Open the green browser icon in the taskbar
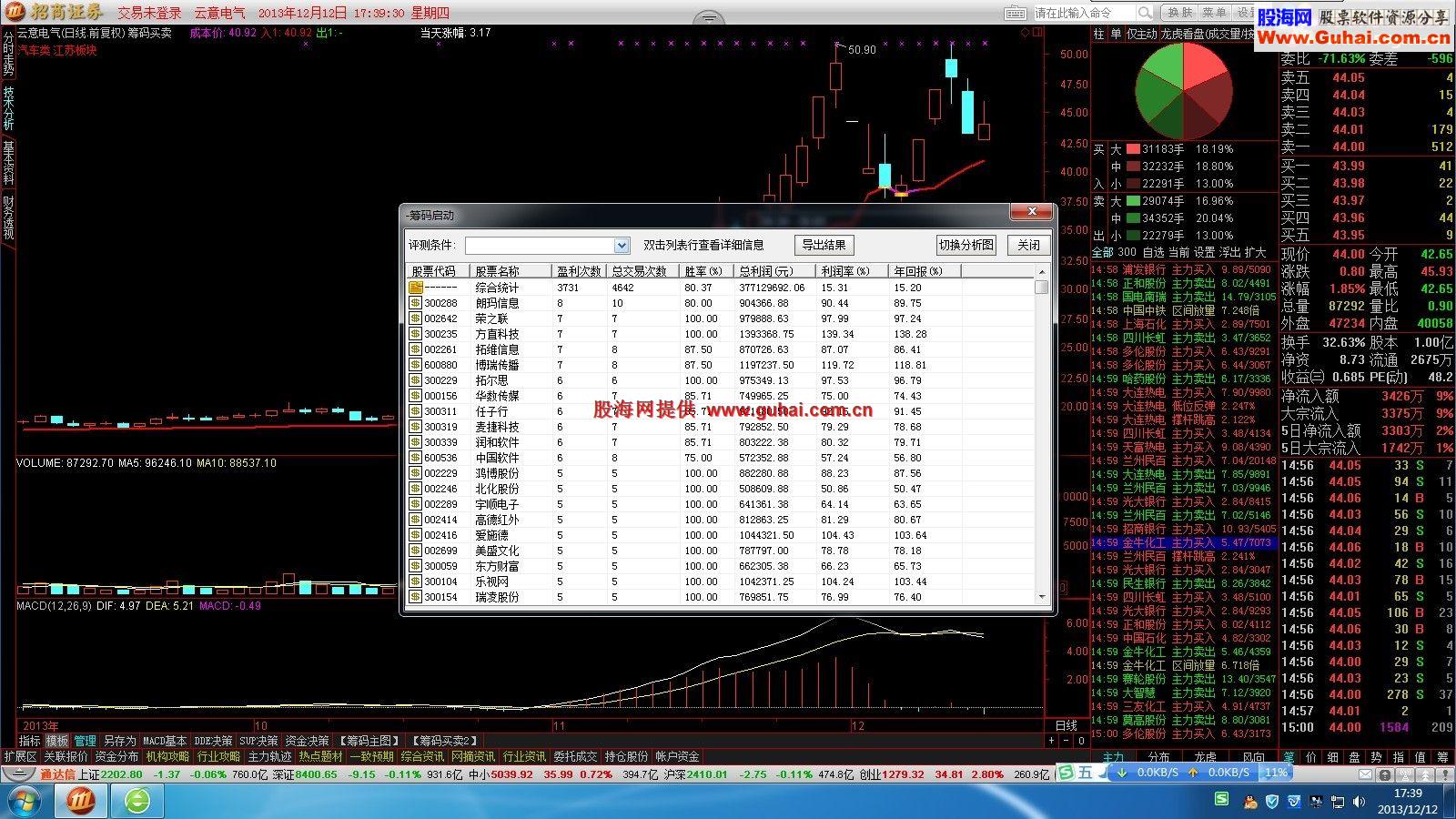 pos(137,801)
